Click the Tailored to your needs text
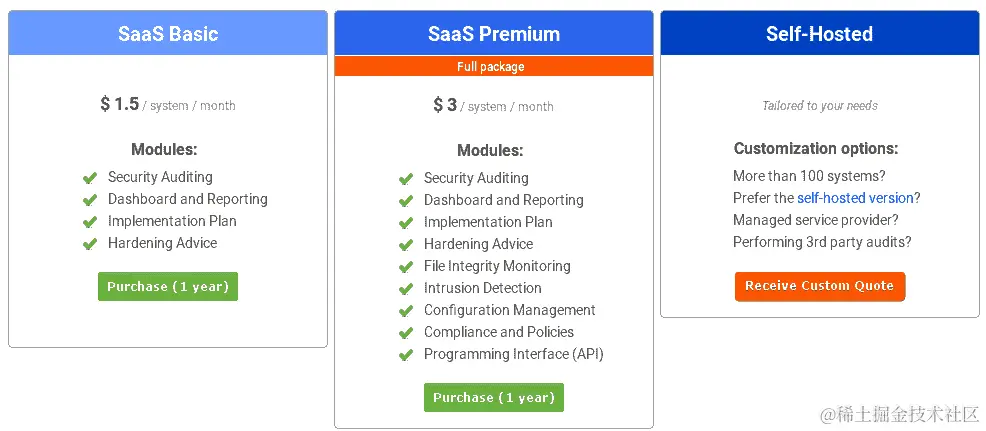 point(819,106)
